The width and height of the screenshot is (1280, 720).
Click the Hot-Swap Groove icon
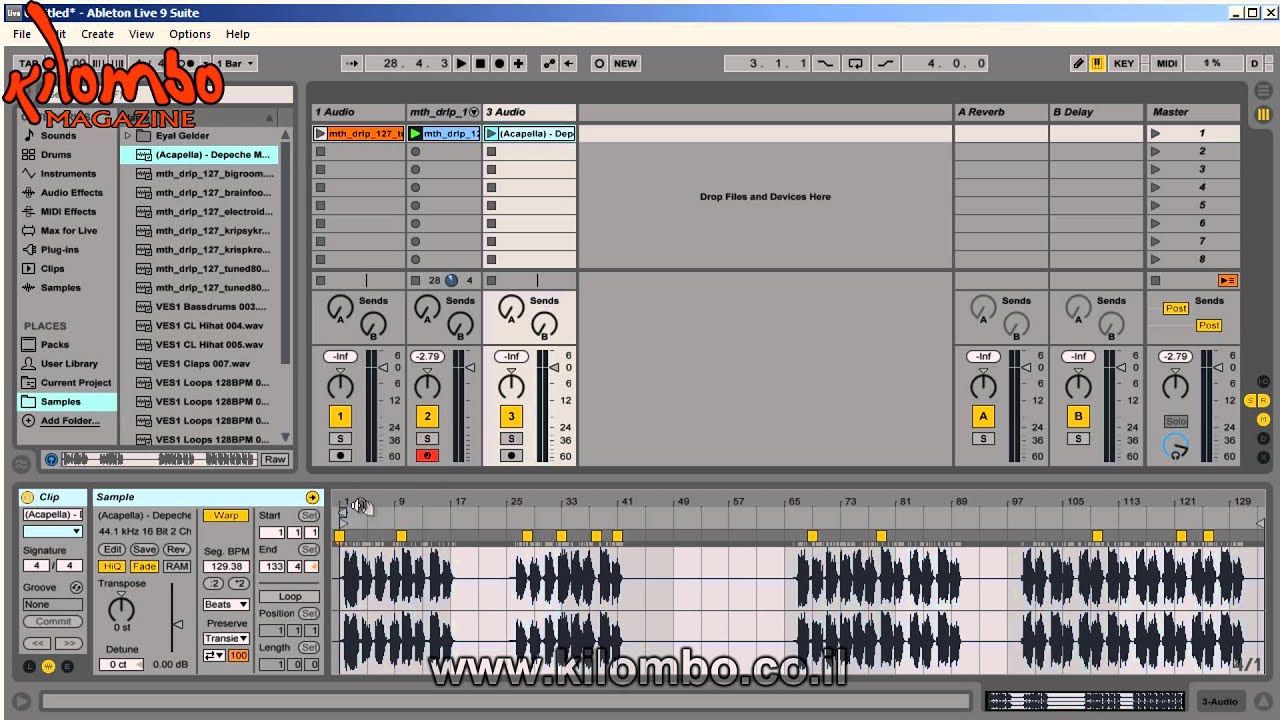76,588
